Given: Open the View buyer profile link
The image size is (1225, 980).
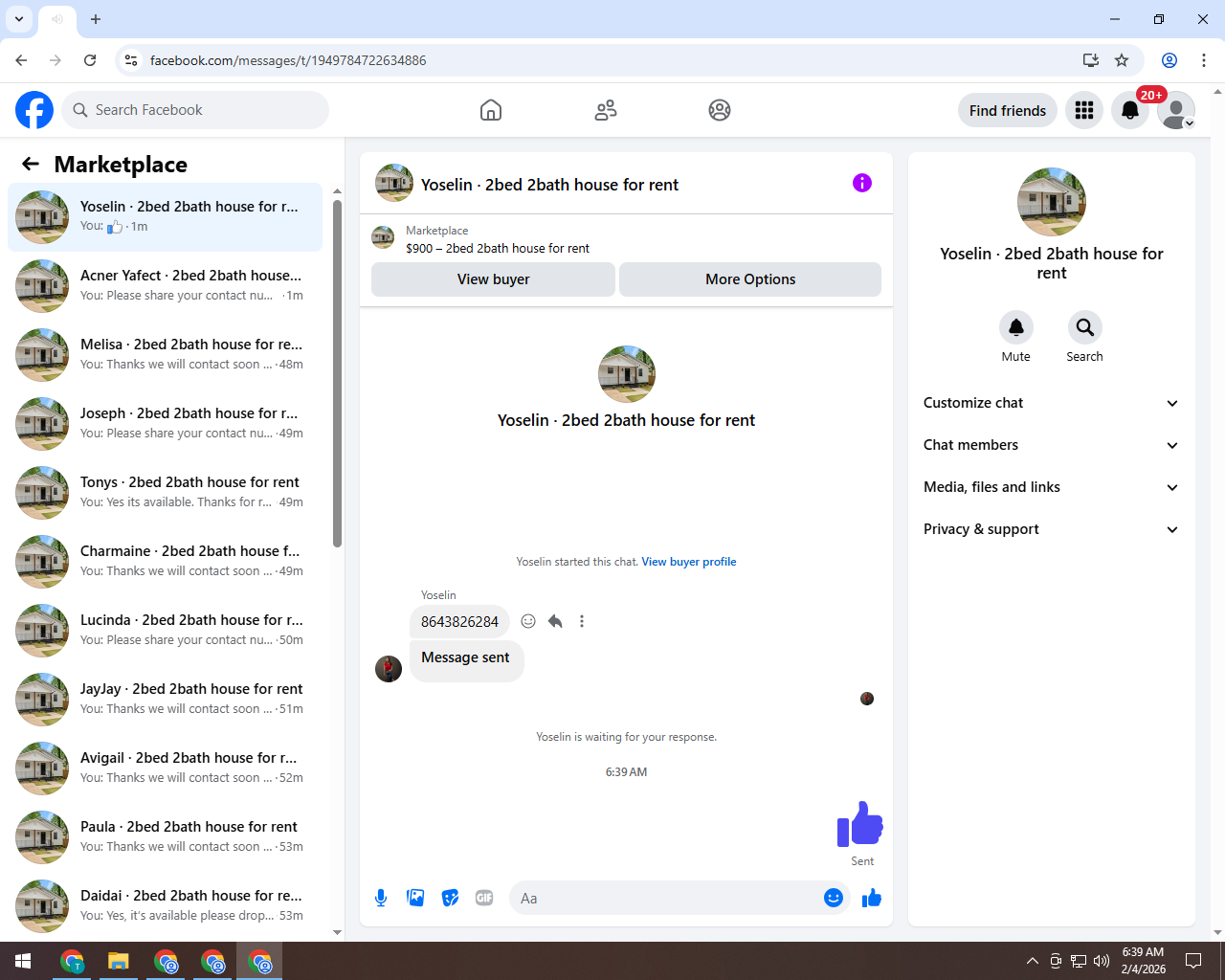Looking at the screenshot, I should 689,562.
